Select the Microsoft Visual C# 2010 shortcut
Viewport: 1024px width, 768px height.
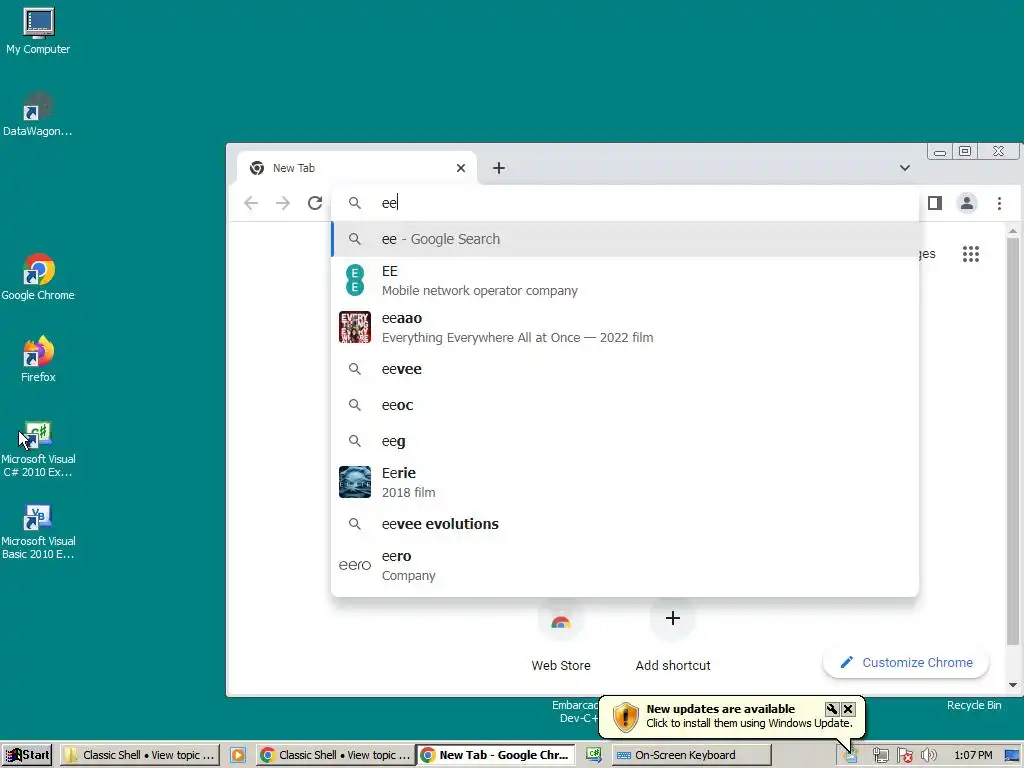pyautogui.click(x=38, y=449)
